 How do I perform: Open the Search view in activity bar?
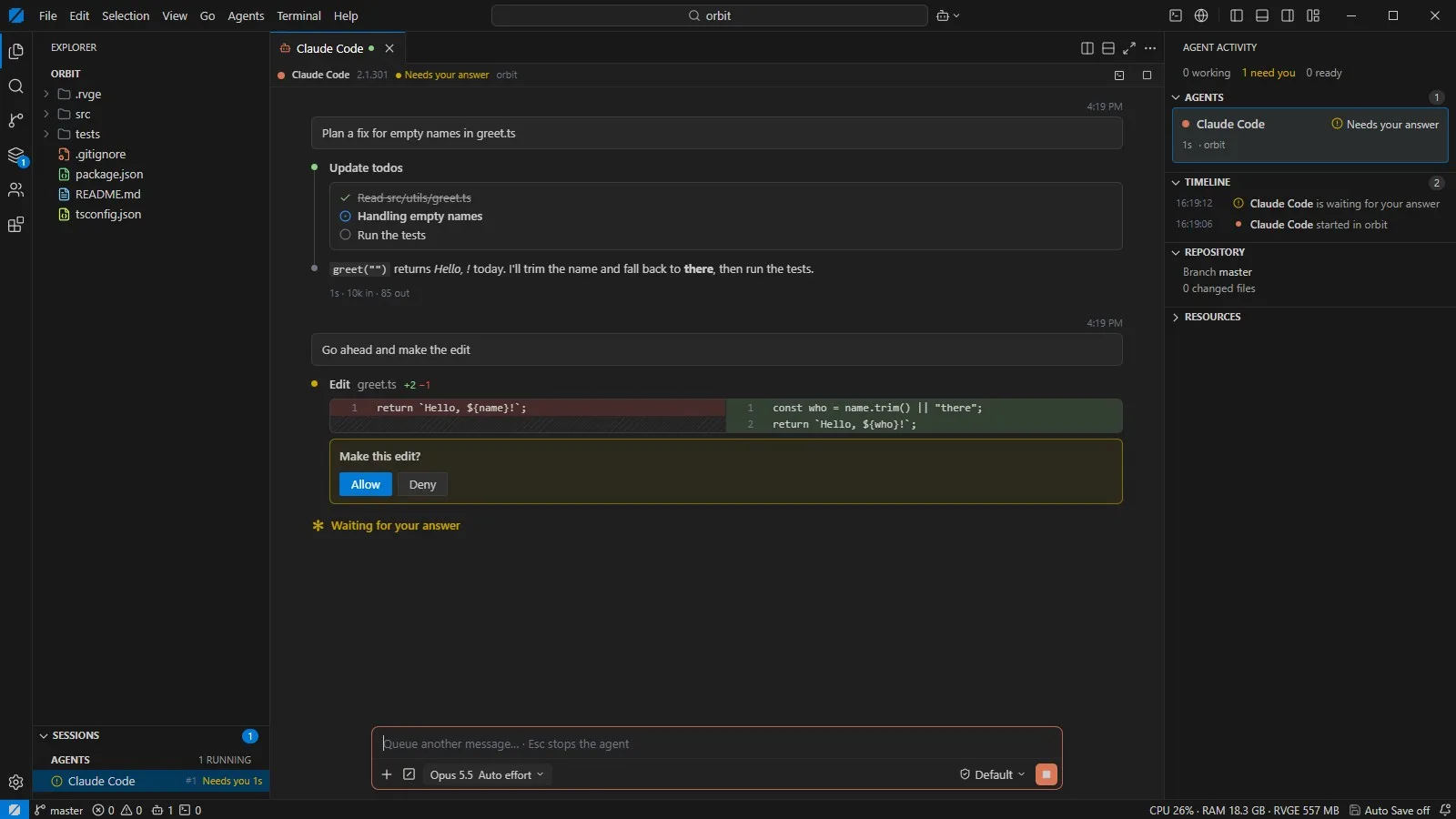coord(15,86)
